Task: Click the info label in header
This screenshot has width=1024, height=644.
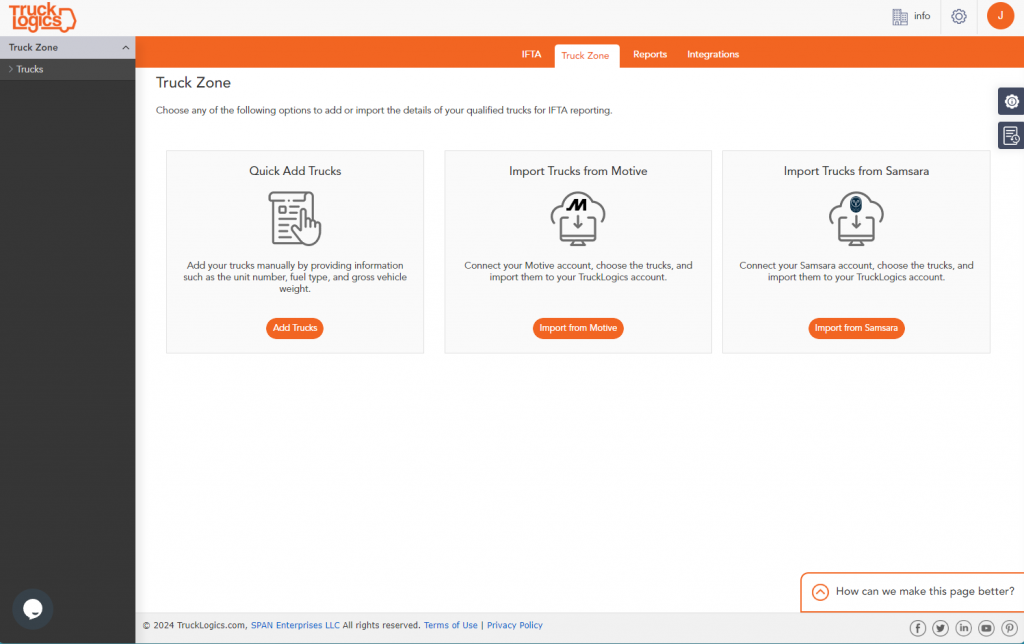Action: pyautogui.click(x=922, y=16)
